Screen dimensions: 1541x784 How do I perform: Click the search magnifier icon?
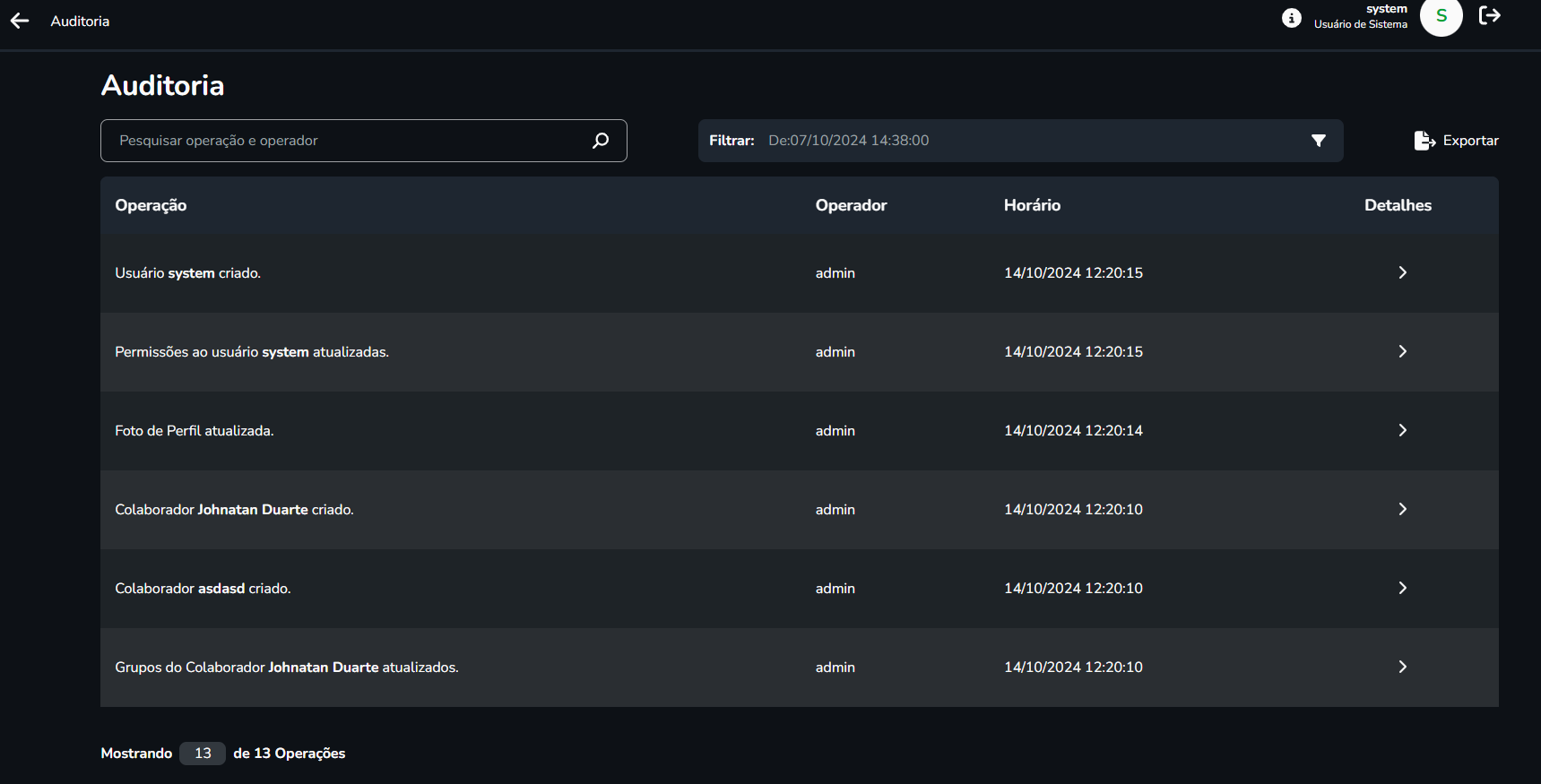601,141
